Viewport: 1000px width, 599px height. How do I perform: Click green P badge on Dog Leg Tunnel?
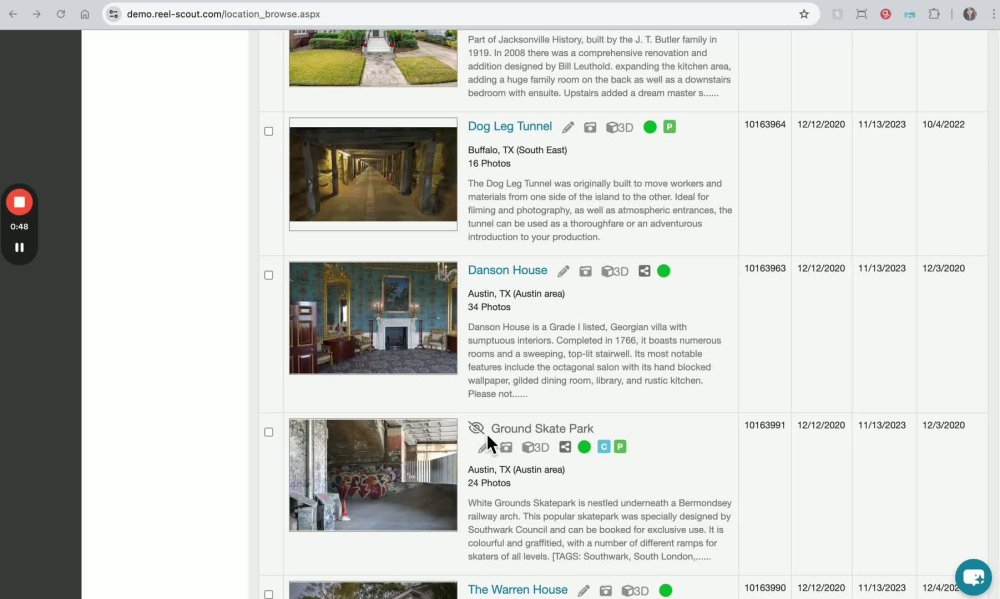point(669,127)
